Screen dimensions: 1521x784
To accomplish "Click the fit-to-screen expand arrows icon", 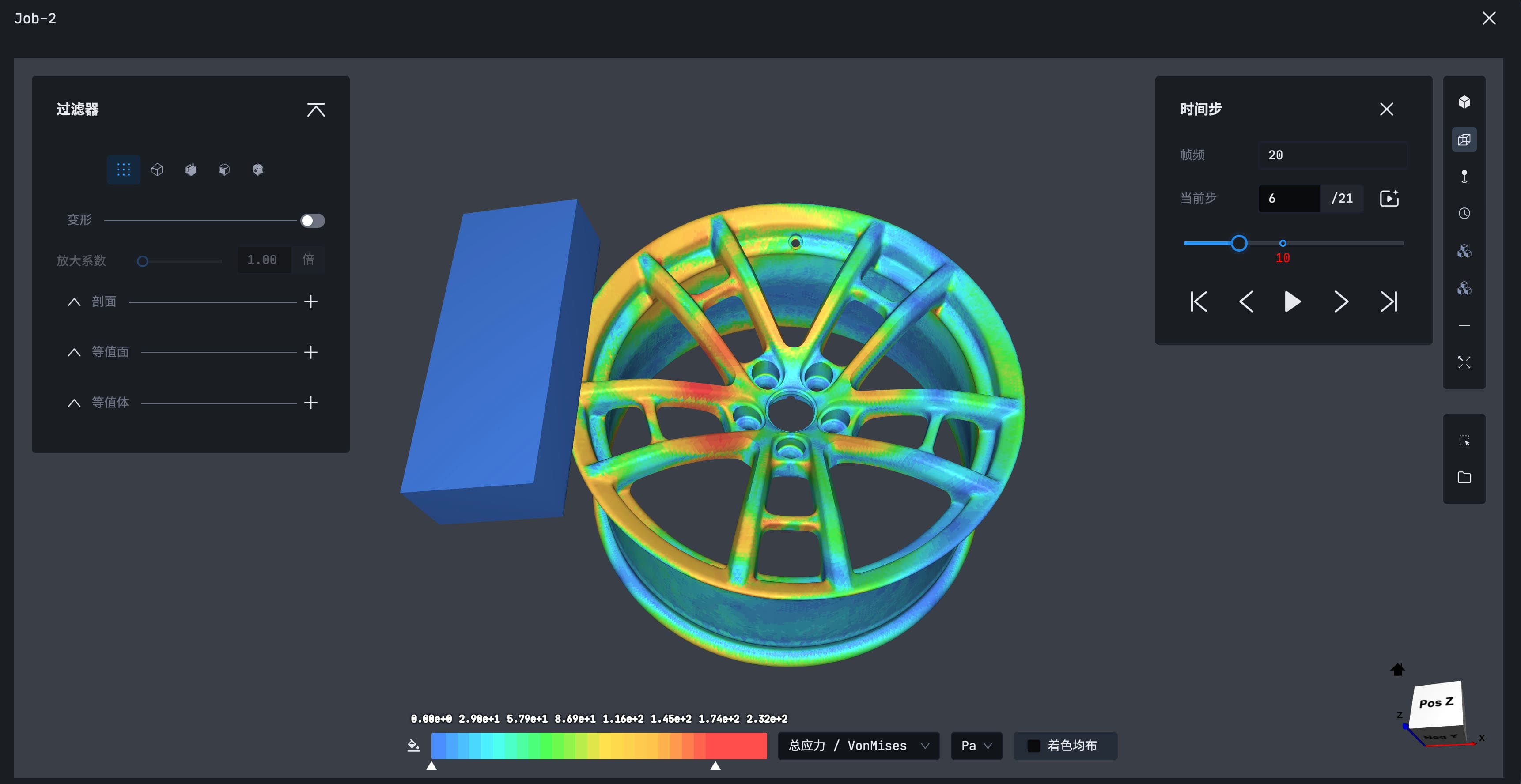I will pos(1464,362).
